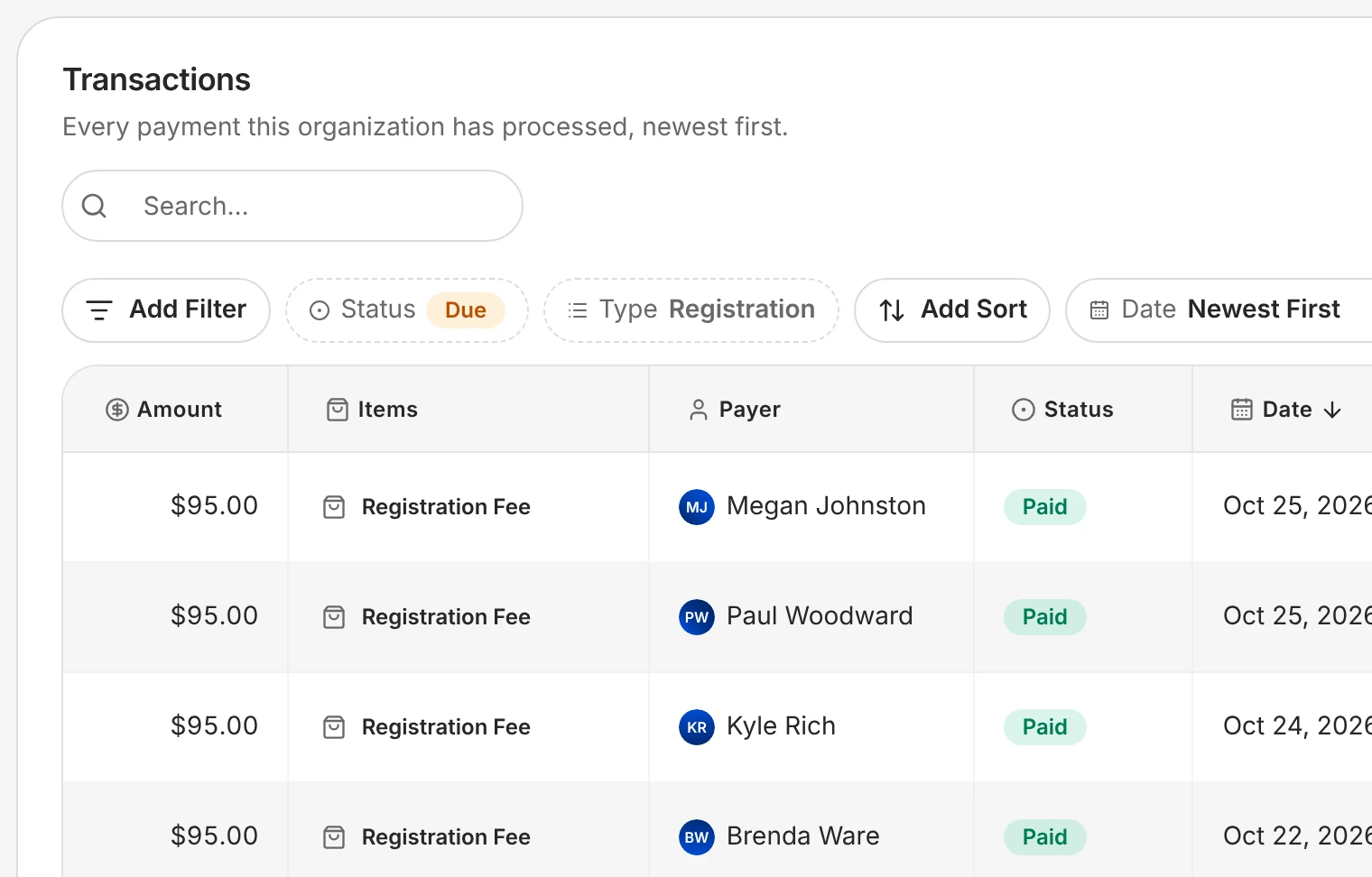Open the Type Registration filter chip

point(691,310)
